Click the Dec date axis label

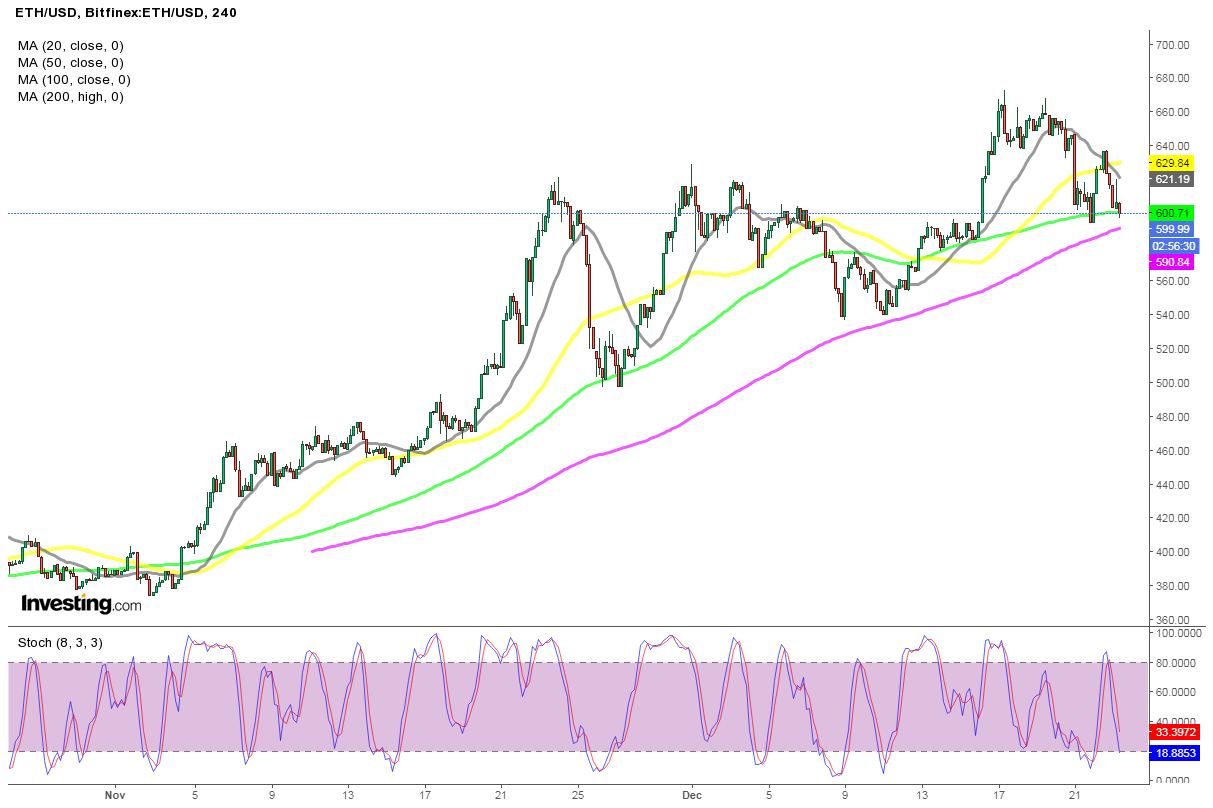[693, 797]
